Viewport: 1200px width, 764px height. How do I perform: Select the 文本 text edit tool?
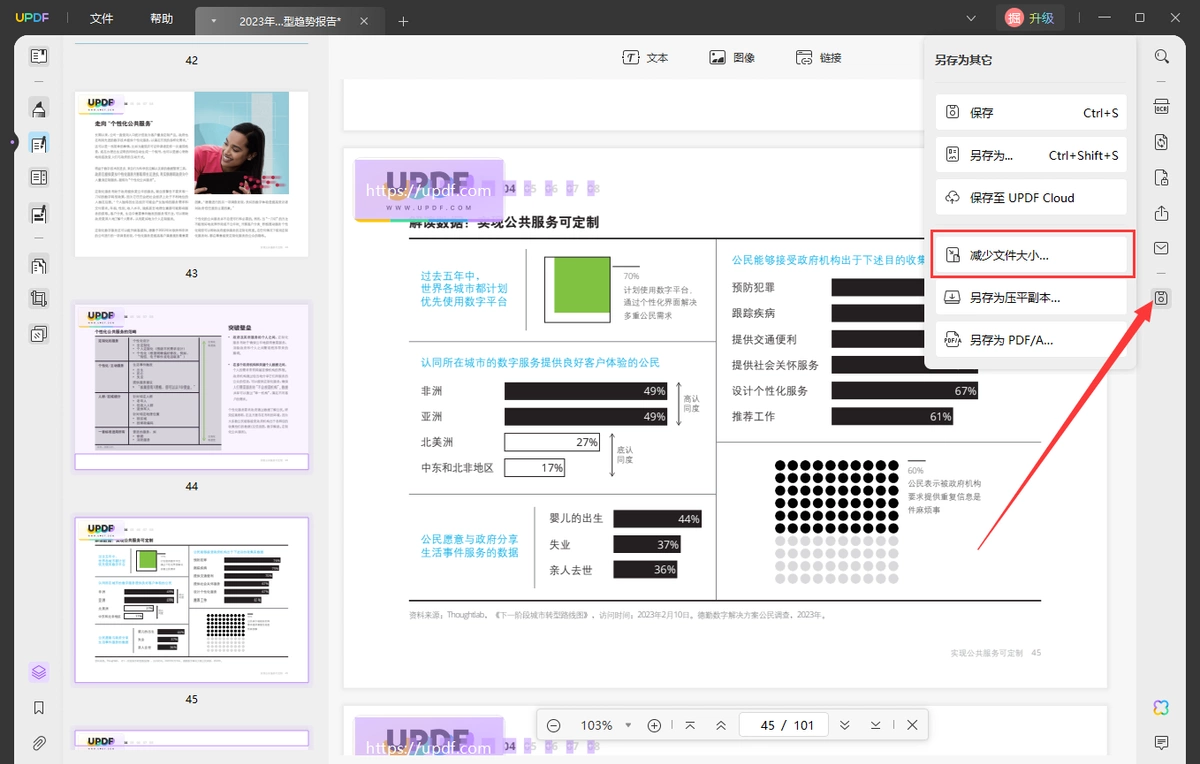pyautogui.click(x=645, y=58)
